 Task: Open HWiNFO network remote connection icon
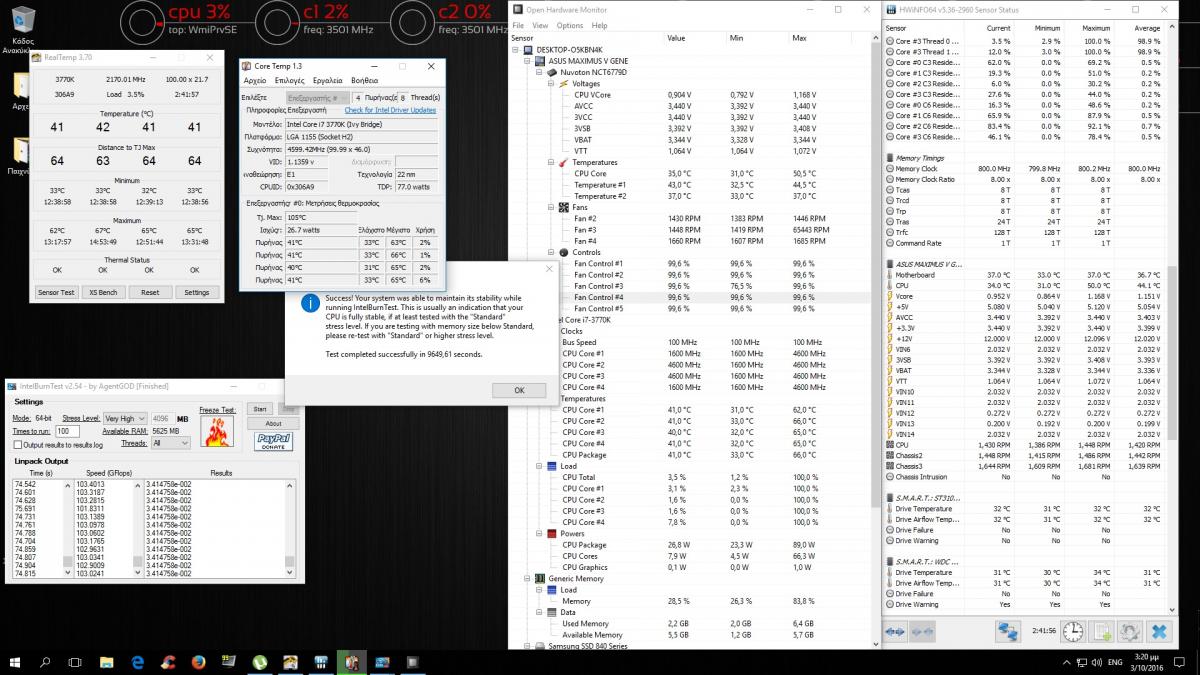(x=1009, y=631)
